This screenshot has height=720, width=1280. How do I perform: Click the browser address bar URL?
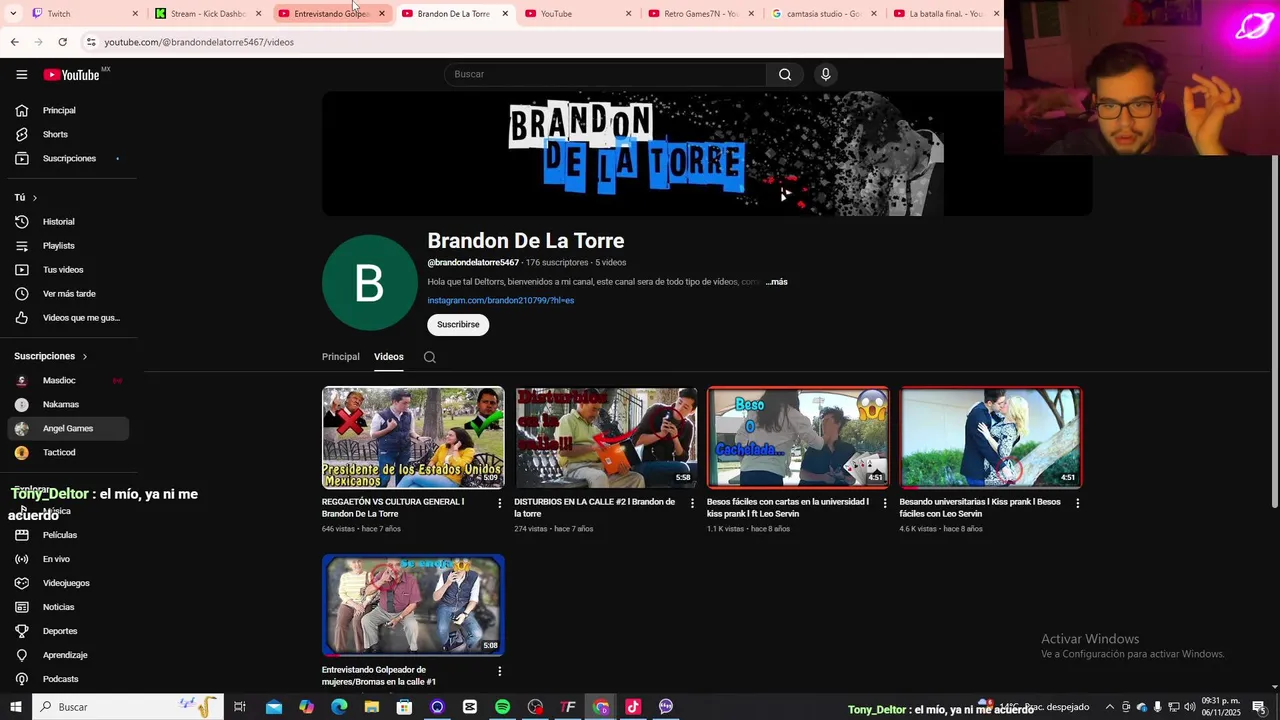pyautogui.click(x=199, y=42)
